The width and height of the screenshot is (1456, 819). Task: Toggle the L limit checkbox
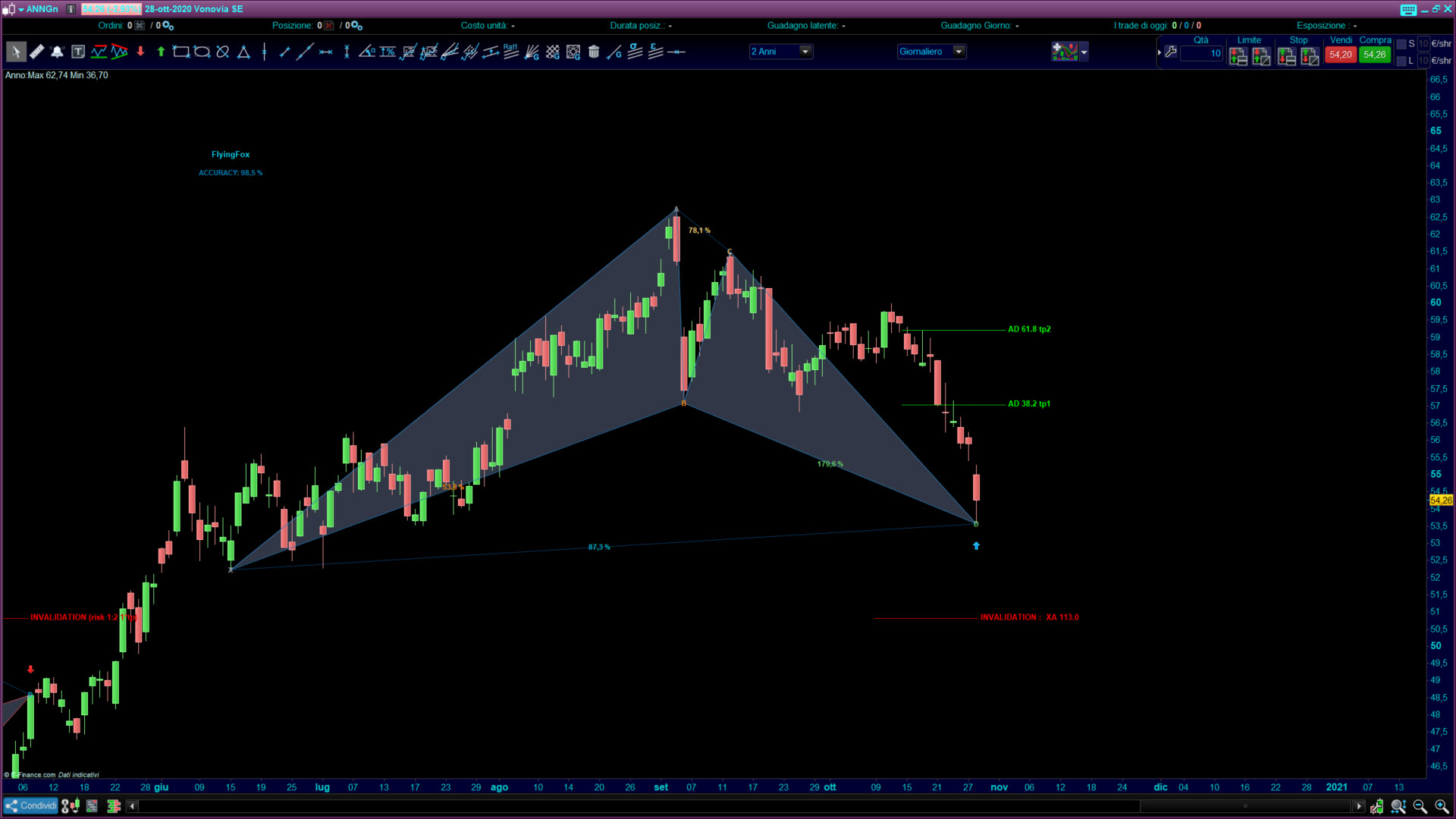1401,61
